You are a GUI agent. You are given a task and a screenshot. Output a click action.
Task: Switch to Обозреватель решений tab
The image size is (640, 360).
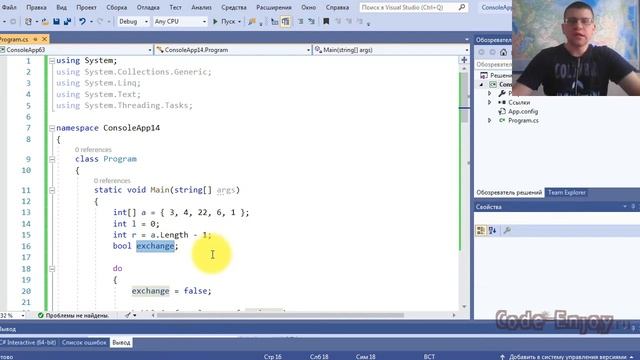[x=509, y=193]
